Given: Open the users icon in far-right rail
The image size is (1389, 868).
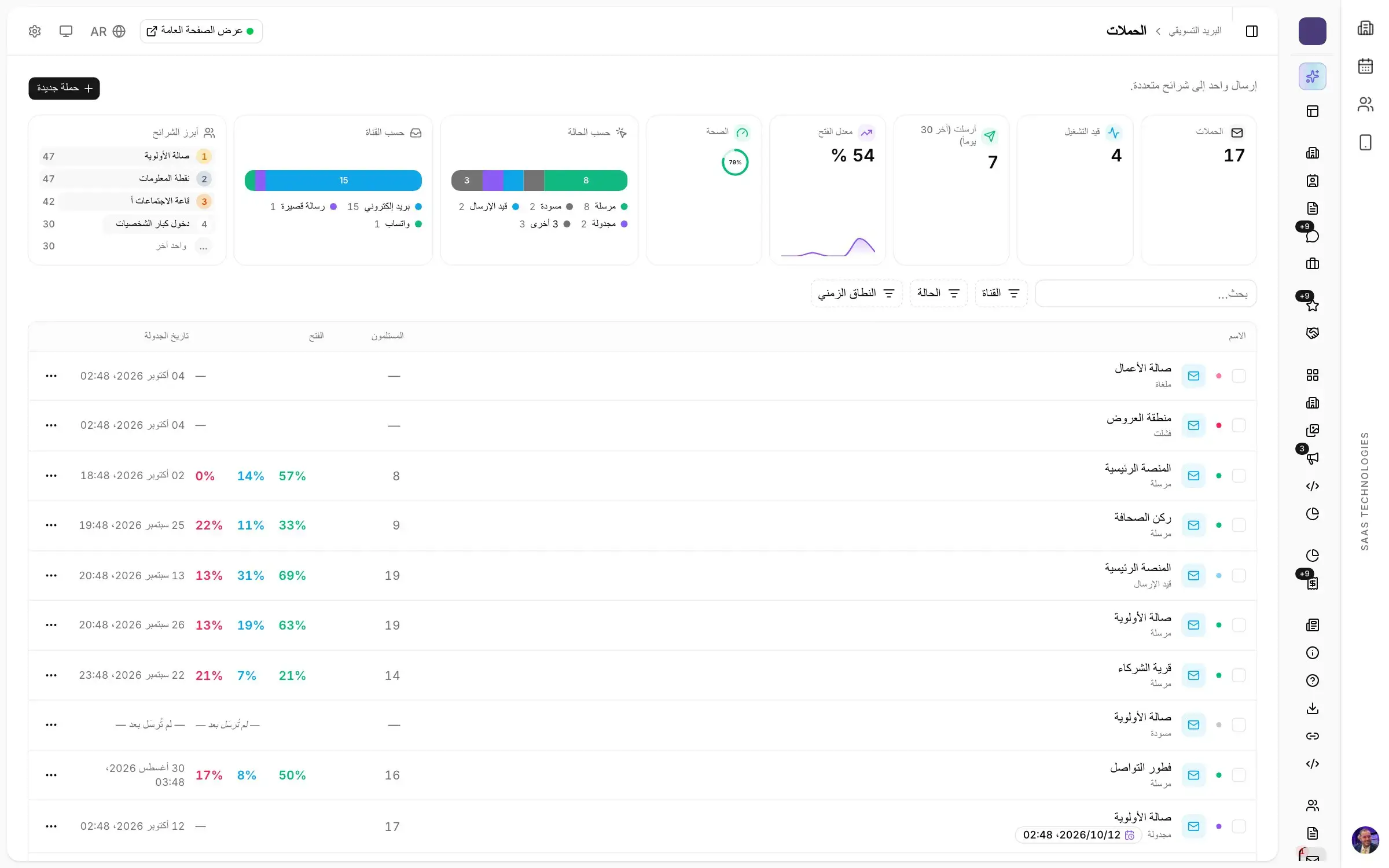Looking at the screenshot, I should point(1365,104).
